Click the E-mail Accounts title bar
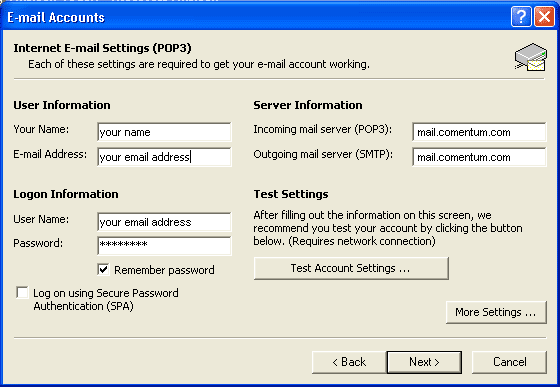 [250, 17]
